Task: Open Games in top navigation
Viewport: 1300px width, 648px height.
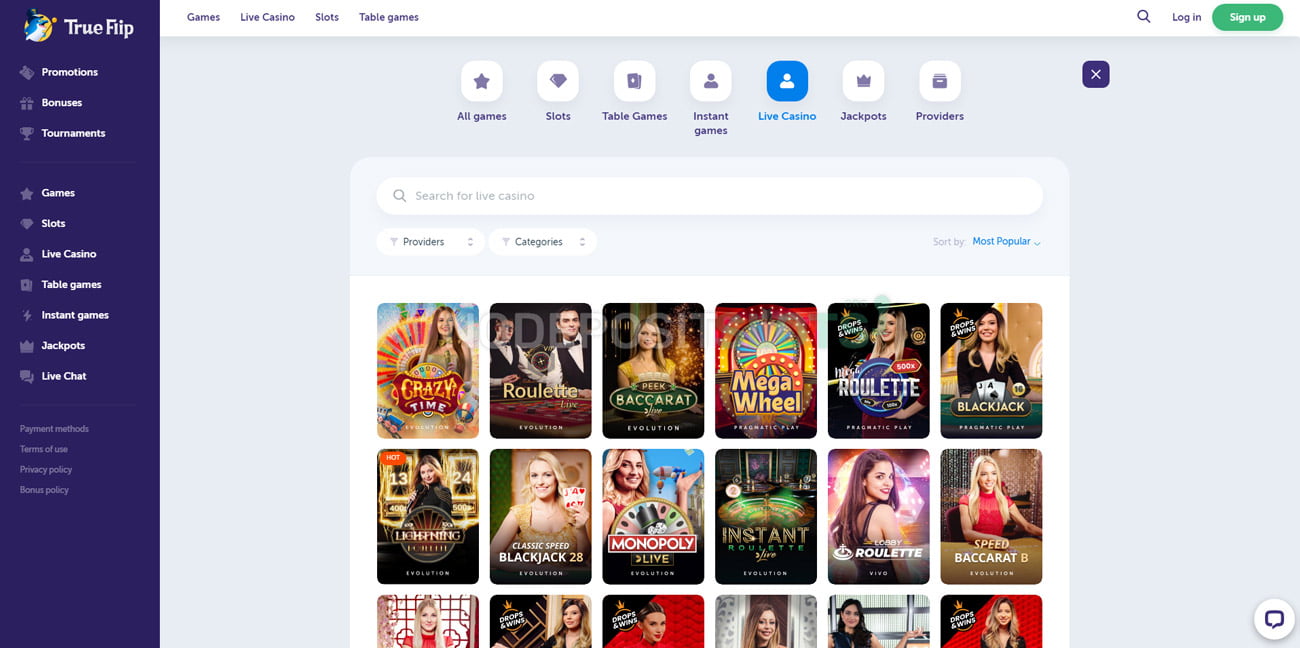Action: 203,17
